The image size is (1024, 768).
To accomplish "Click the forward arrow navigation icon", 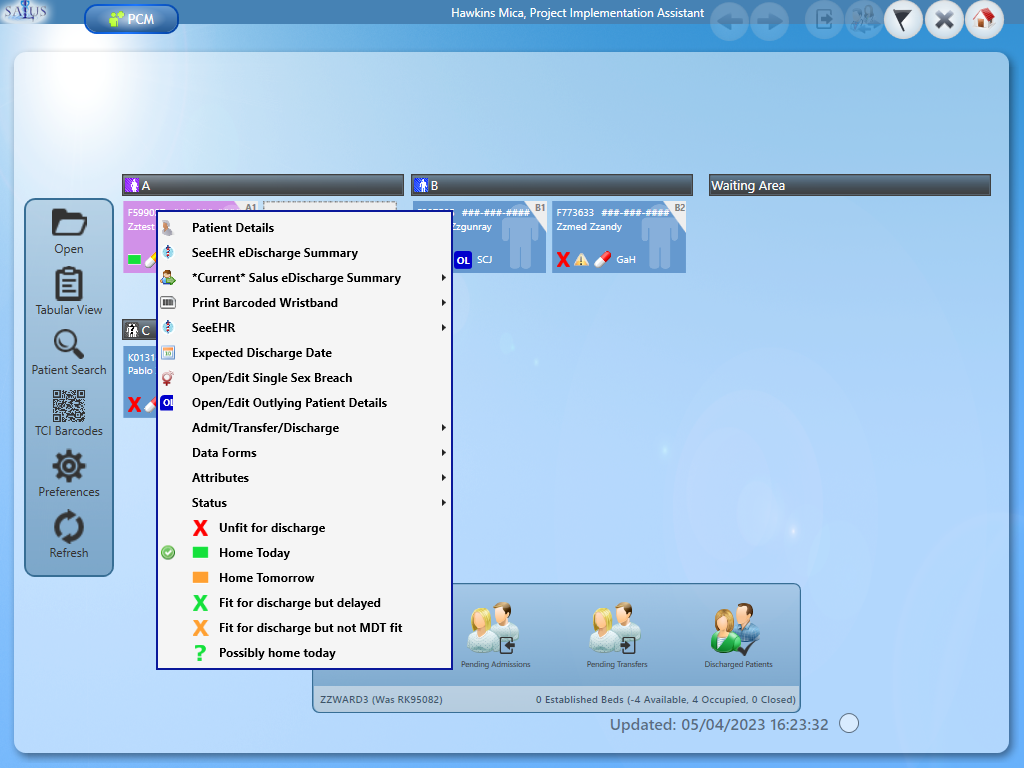I will pyautogui.click(x=769, y=22).
